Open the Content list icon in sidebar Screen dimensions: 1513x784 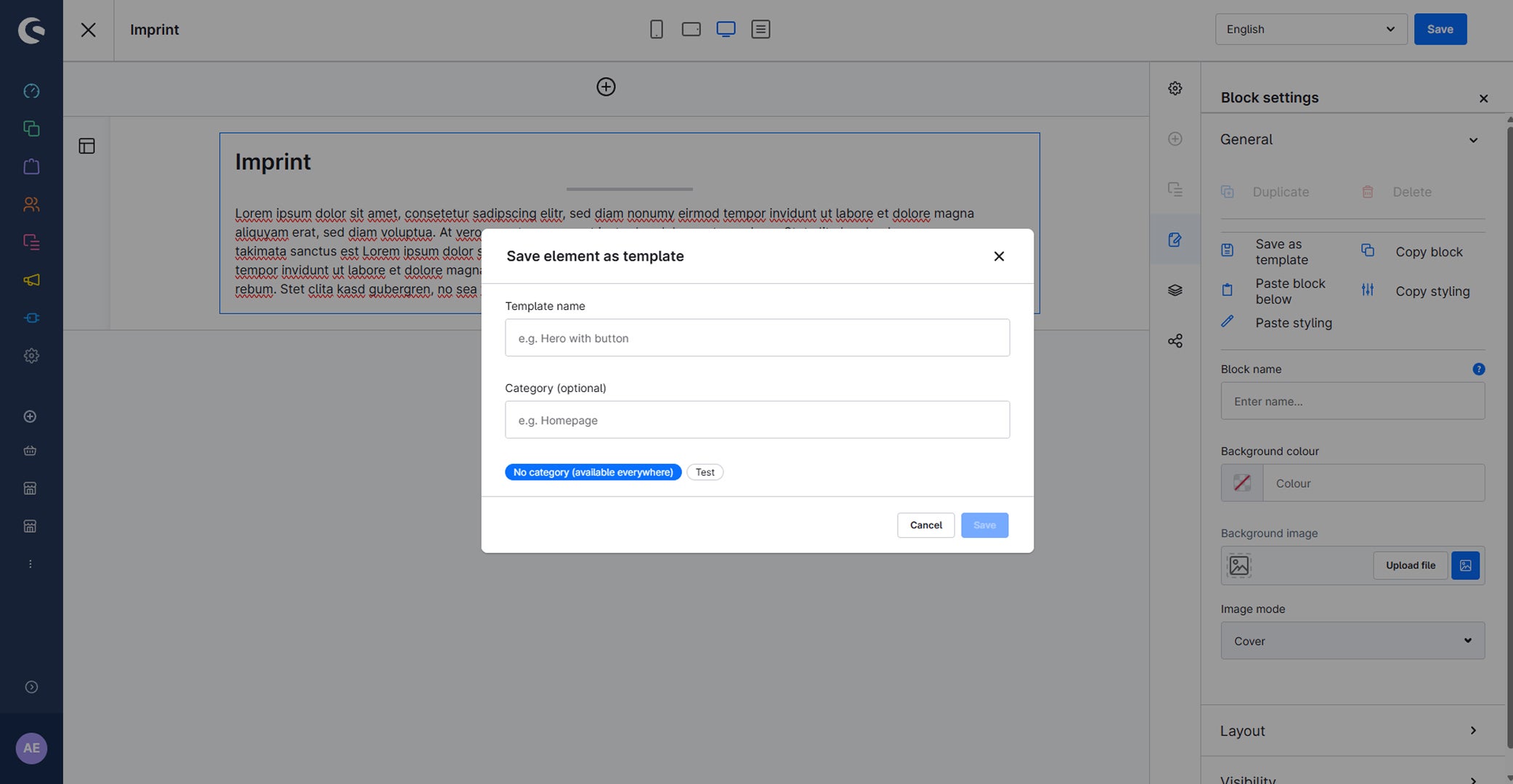click(x=31, y=242)
